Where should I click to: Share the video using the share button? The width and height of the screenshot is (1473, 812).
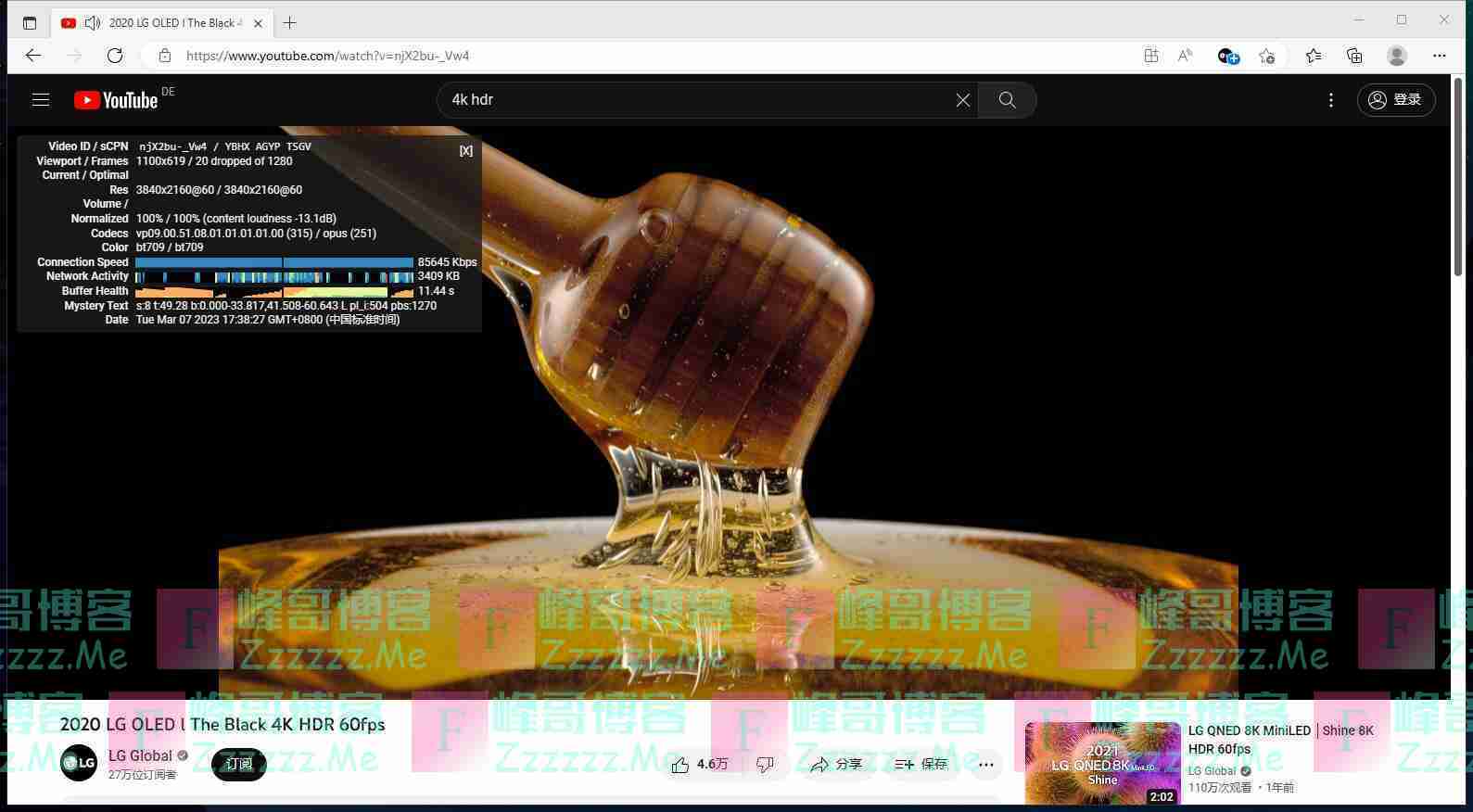click(x=836, y=765)
